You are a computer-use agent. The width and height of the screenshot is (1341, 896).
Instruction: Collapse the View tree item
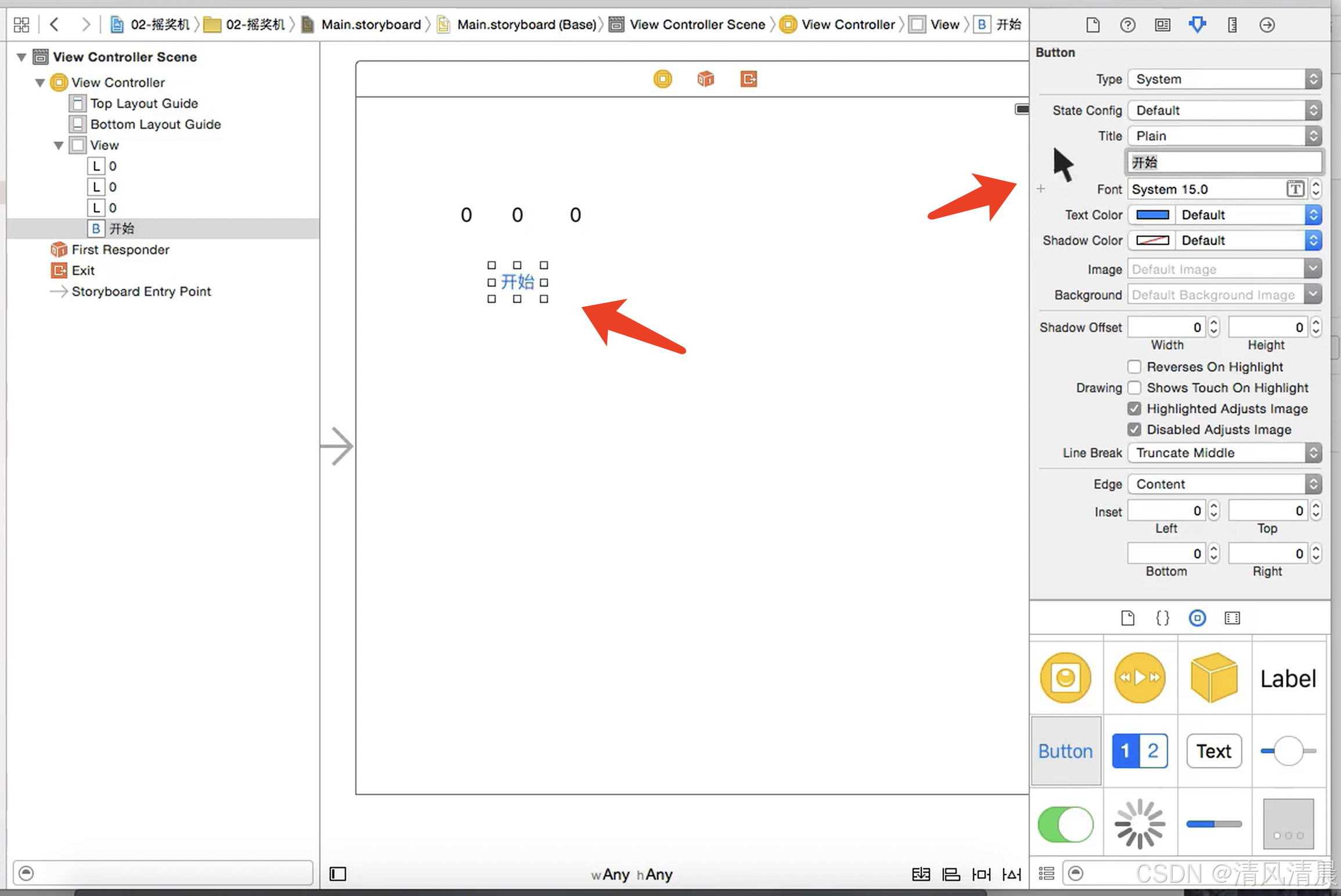click(58, 145)
